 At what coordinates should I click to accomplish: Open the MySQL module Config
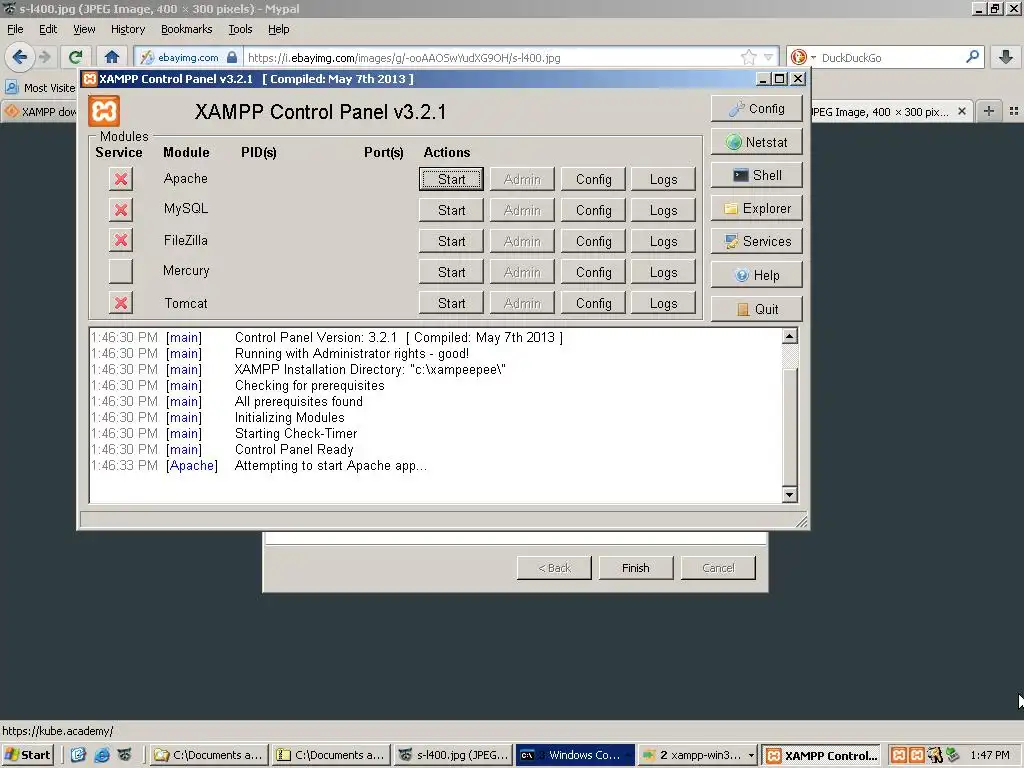593,210
